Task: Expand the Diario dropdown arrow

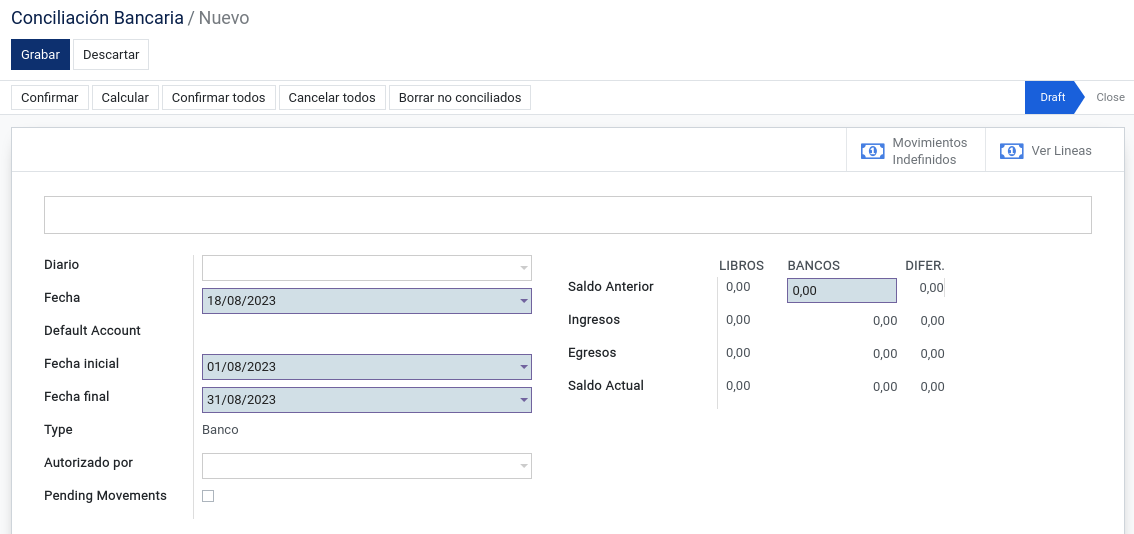Action: tap(524, 268)
